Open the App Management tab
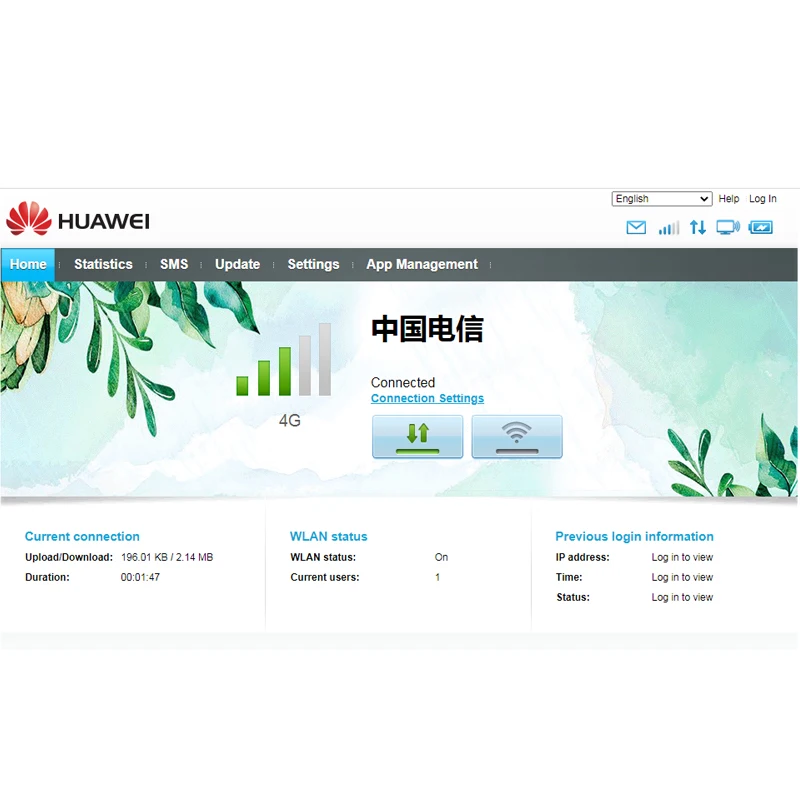This screenshot has width=800, height=800. tap(422, 264)
